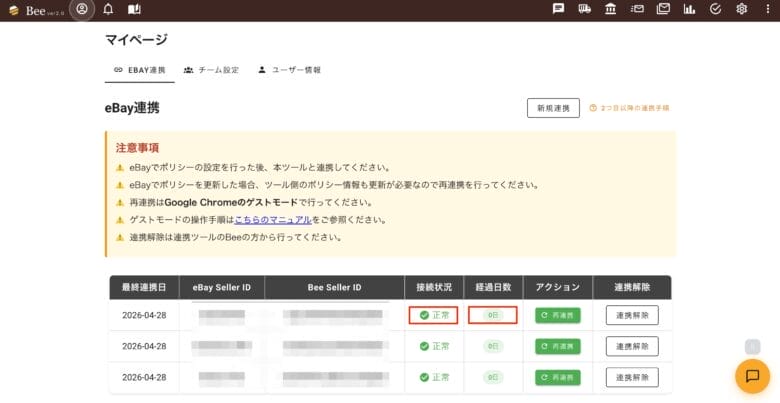Open the 2つ目以降の連携手順 help link
This screenshot has height=403, width=780.
click(629, 108)
